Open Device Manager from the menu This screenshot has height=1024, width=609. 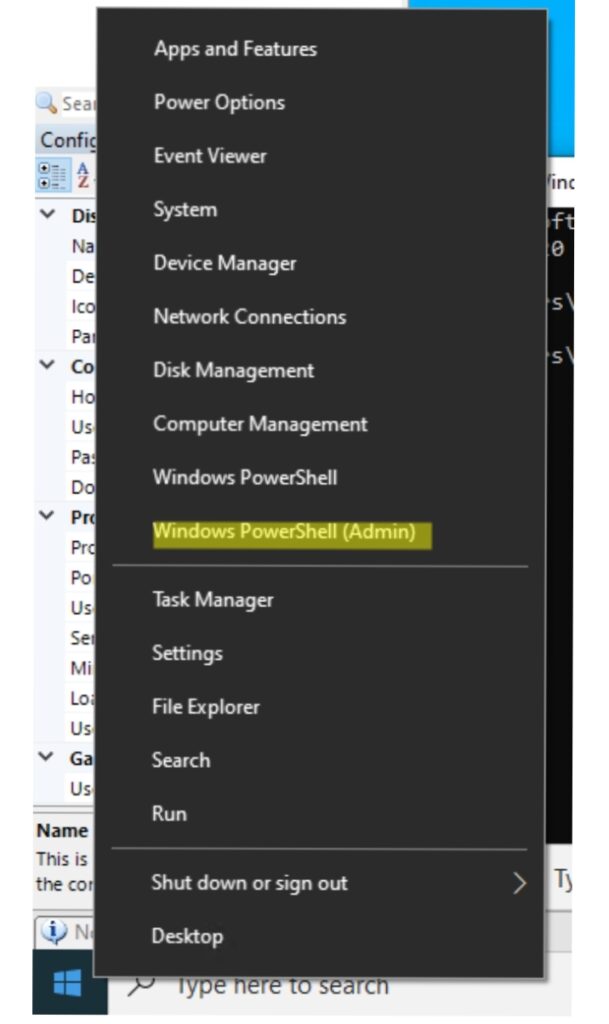[225, 263]
